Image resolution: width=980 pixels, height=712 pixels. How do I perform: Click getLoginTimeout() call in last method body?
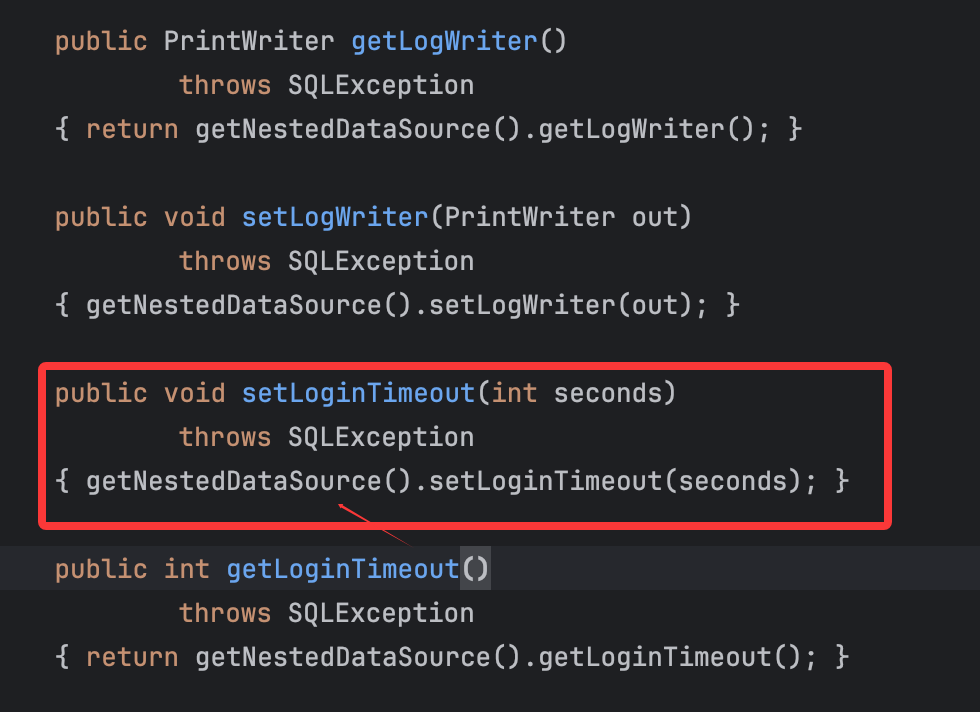(x=670, y=658)
